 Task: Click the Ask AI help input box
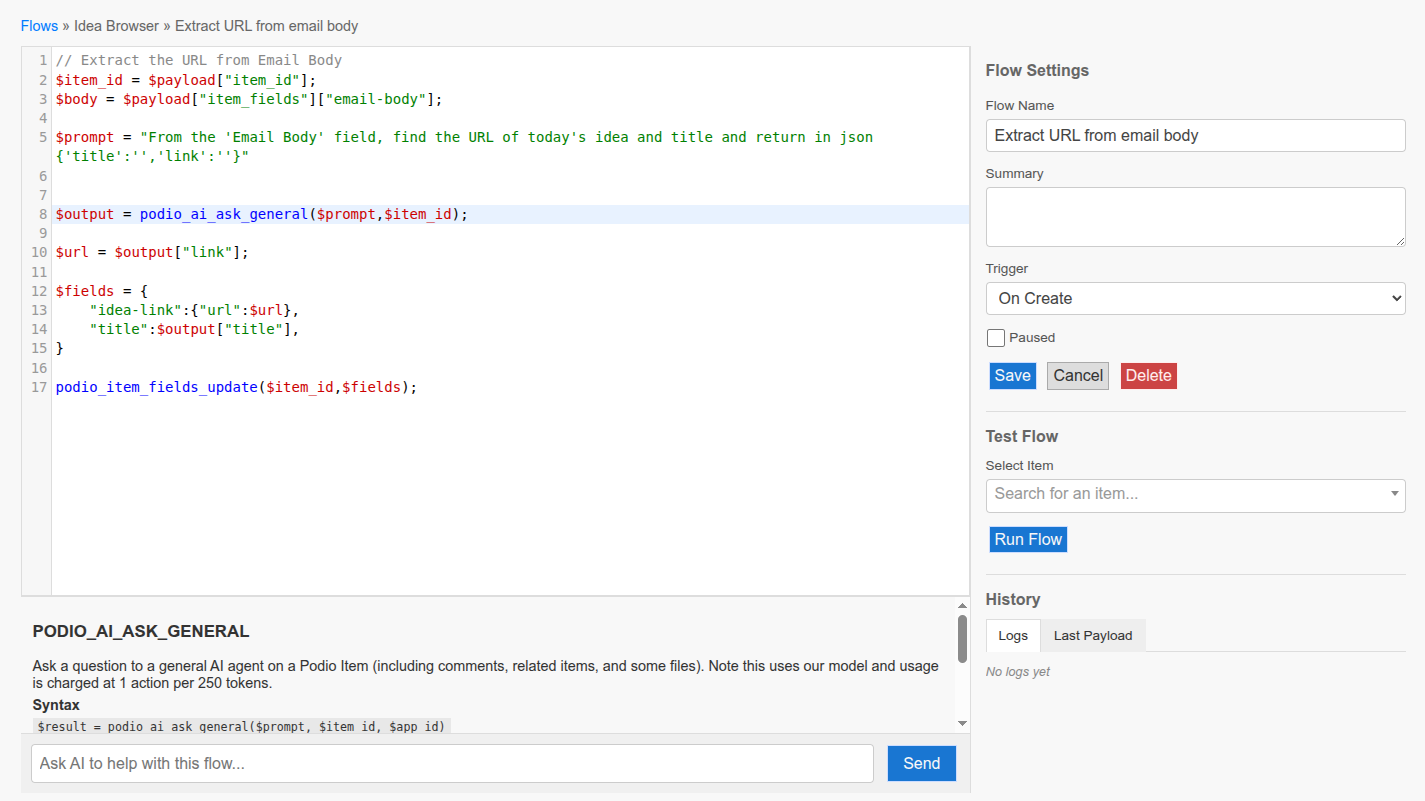point(452,764)
